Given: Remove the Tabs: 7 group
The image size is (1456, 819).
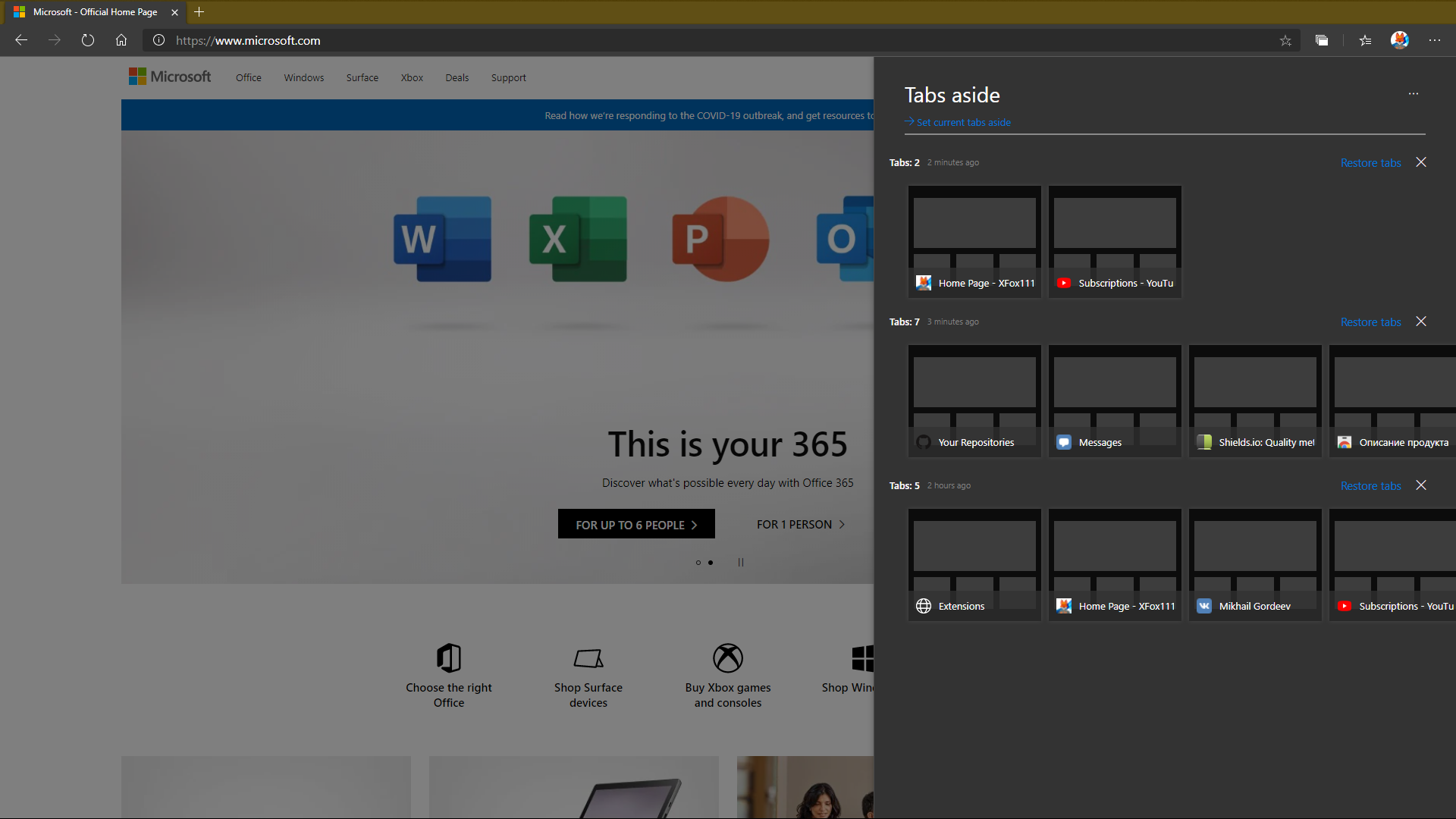Looking at the screenshot, I should pyautogui.click(x=1421, y=322).
